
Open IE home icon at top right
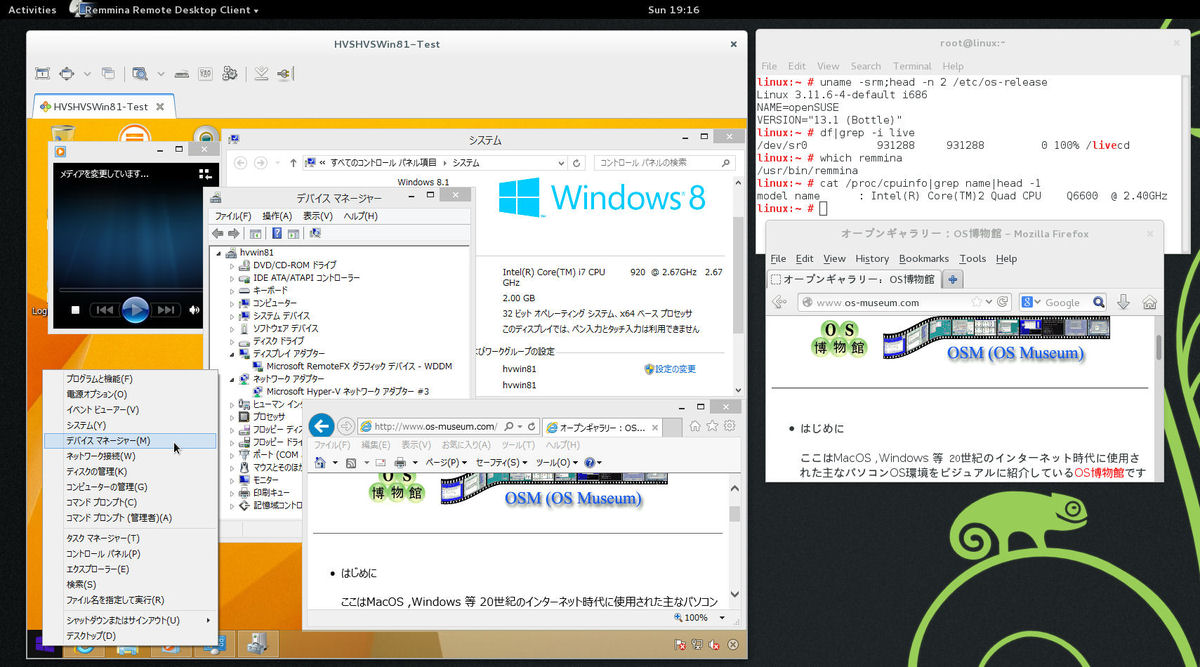pos(696,426)
